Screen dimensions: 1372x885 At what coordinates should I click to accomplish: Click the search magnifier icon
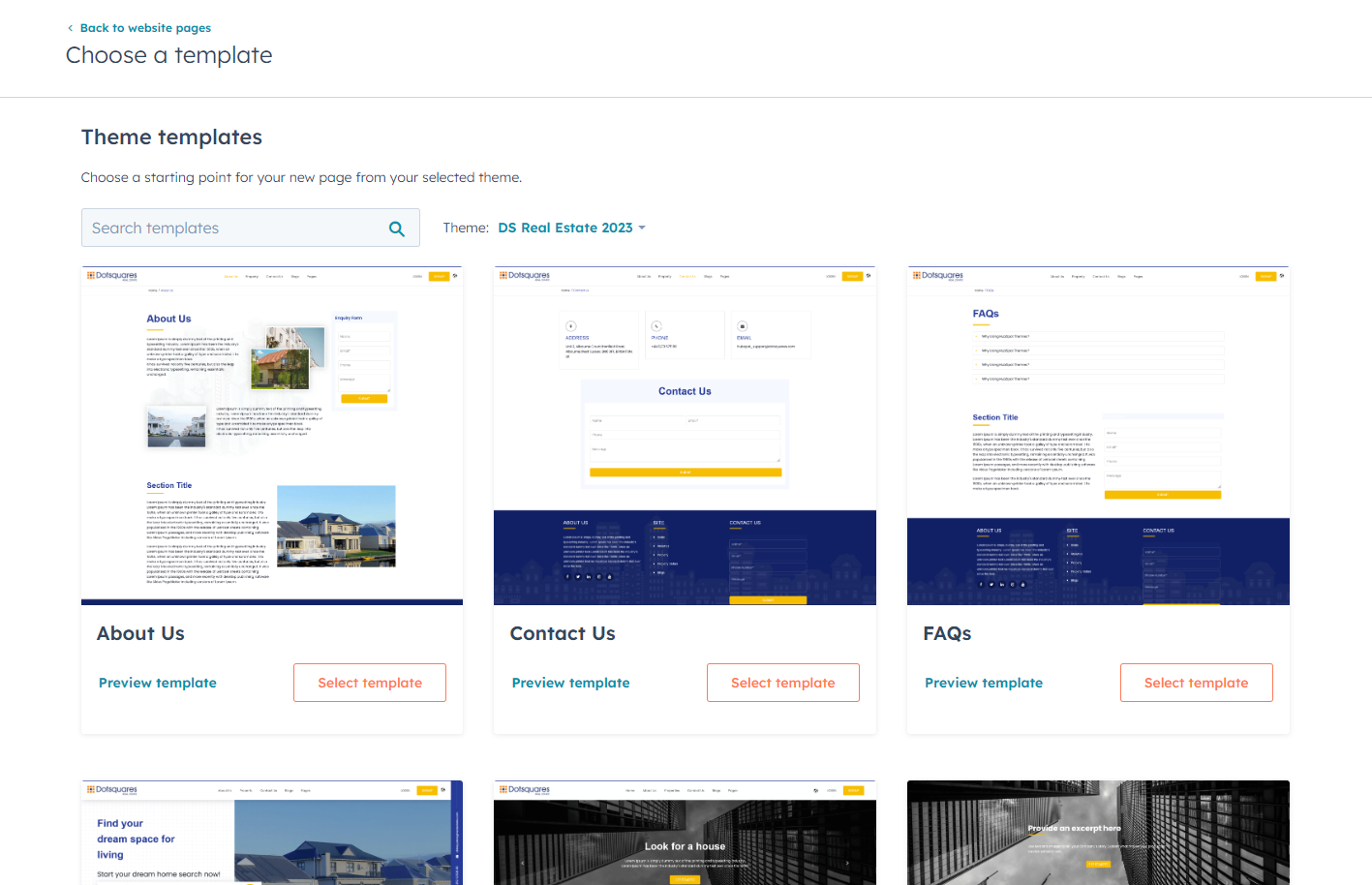[397, 229]
